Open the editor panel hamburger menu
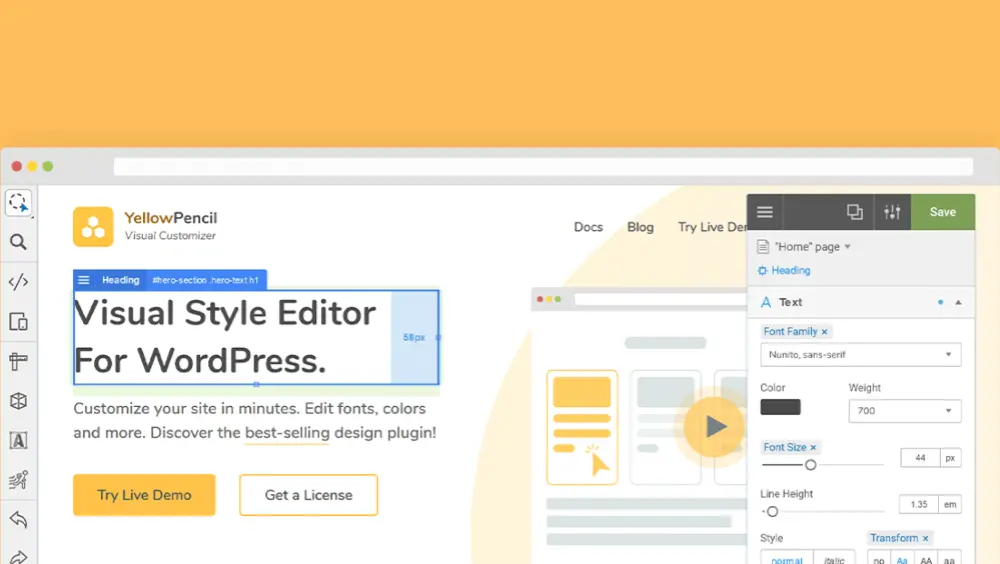The width and height of the screenshot is (1000, 564). click(765, 212)
